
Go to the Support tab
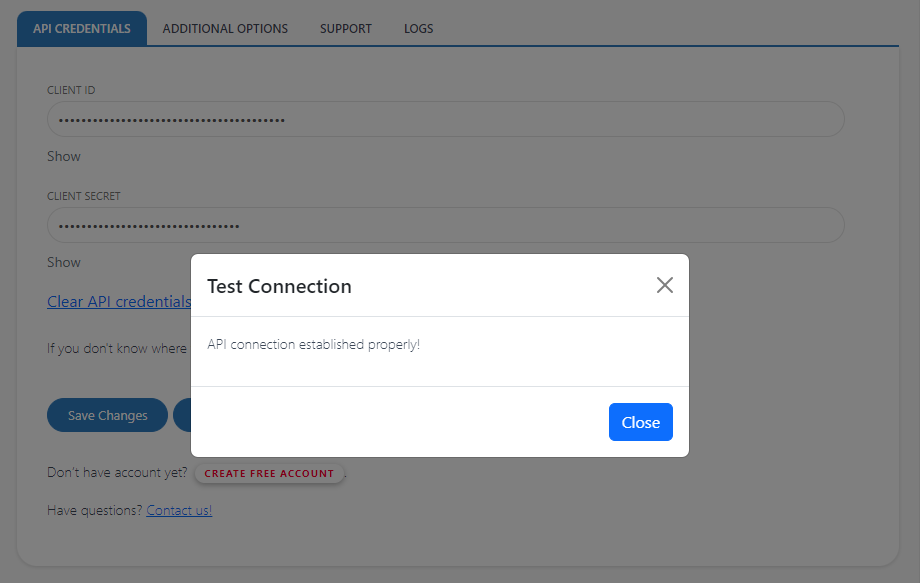pos(346,29)
